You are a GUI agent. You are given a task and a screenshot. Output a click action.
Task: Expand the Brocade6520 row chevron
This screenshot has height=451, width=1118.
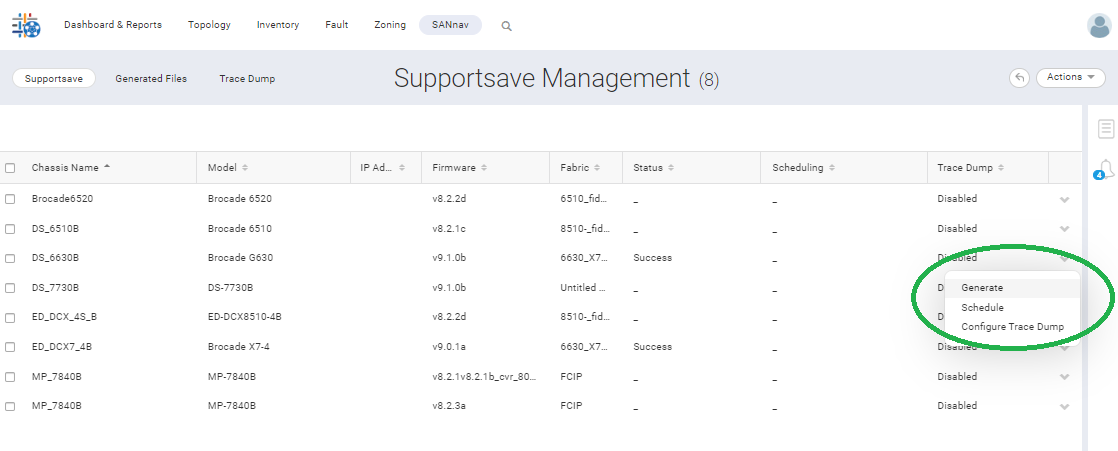(x=1064, y=199)
